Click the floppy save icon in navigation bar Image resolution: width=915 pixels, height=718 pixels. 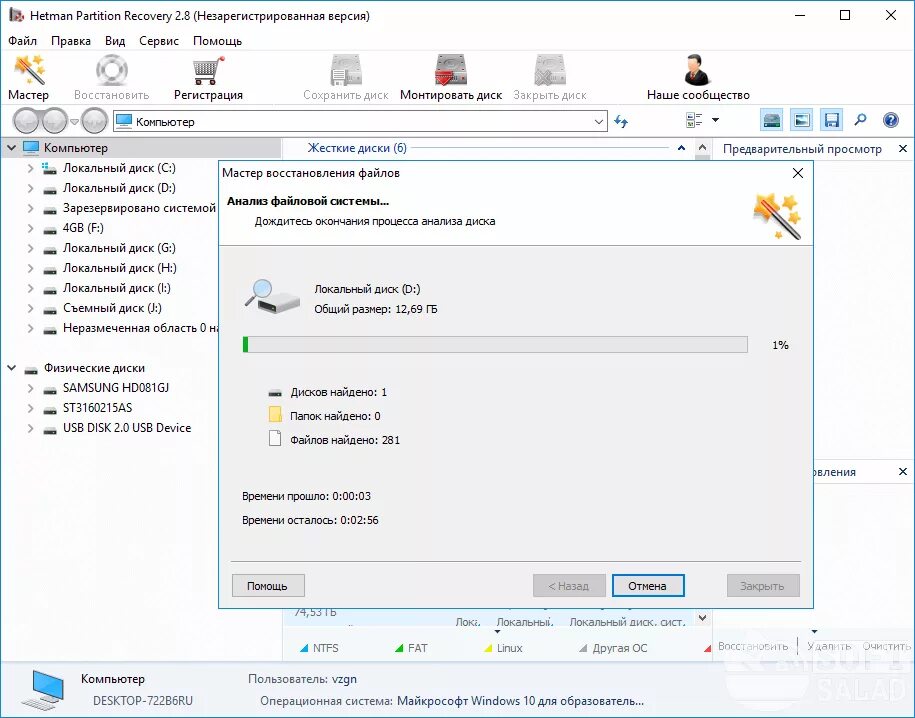click(832, 120)
